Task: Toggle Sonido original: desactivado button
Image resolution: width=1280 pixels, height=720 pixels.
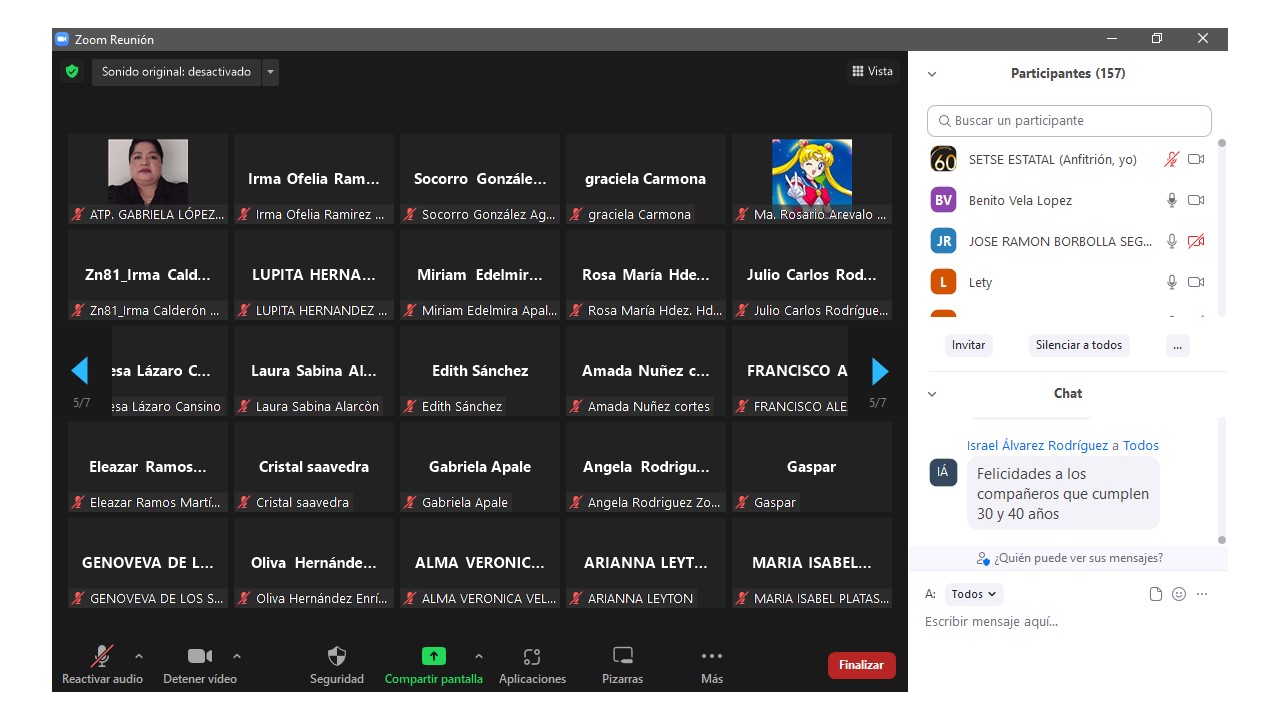Action: click(177, 72)
